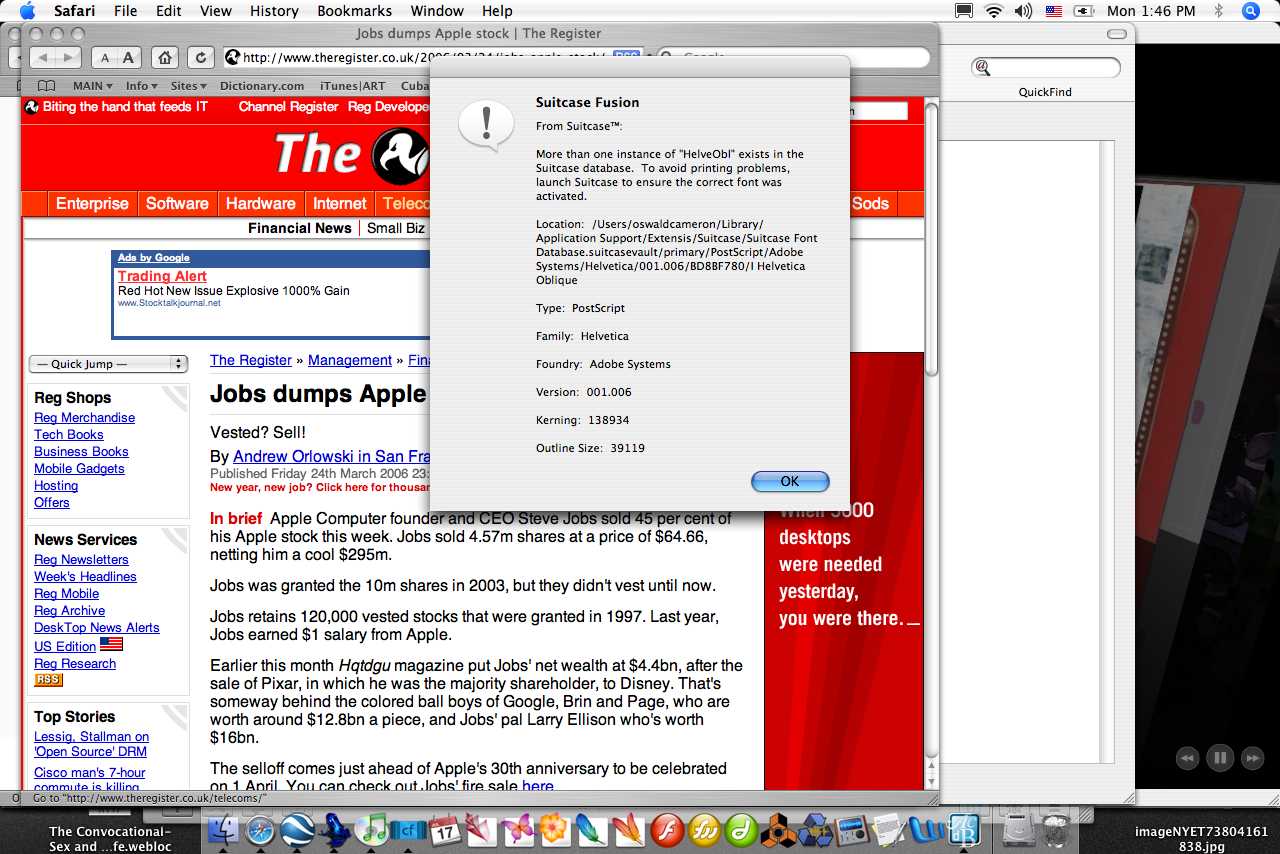Select The Convocational webloc desktop file
The image size is (1280, 854).
pos(110,838)
